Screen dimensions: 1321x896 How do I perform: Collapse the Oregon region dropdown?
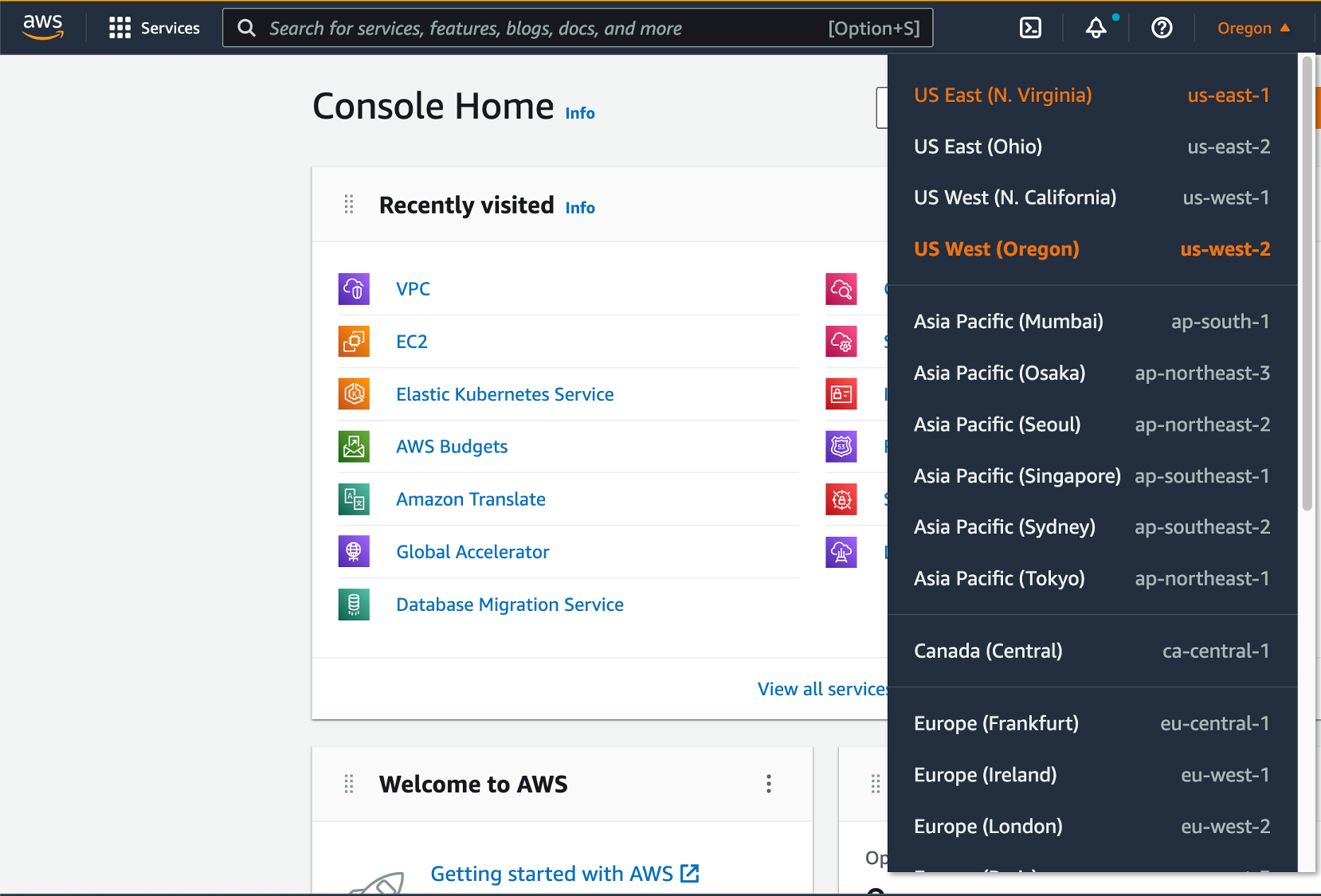pos(1253,28)
